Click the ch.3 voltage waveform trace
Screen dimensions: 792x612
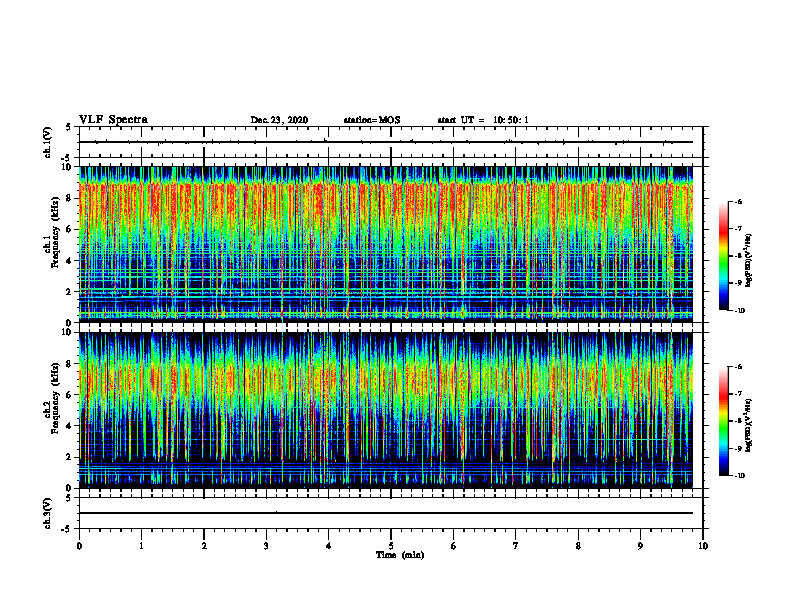pyautogui.click(x=386, y=513)
